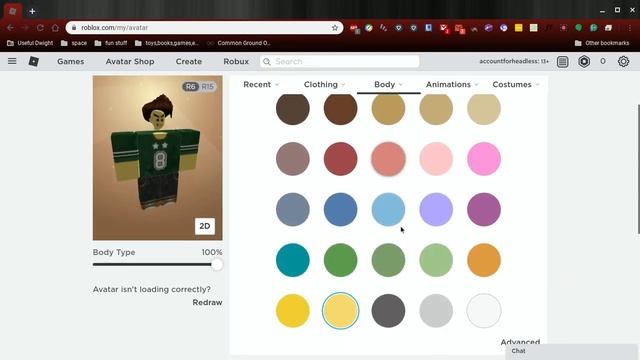Open the notifications feed icon
The image size is (640, 360).
(562, 62)
